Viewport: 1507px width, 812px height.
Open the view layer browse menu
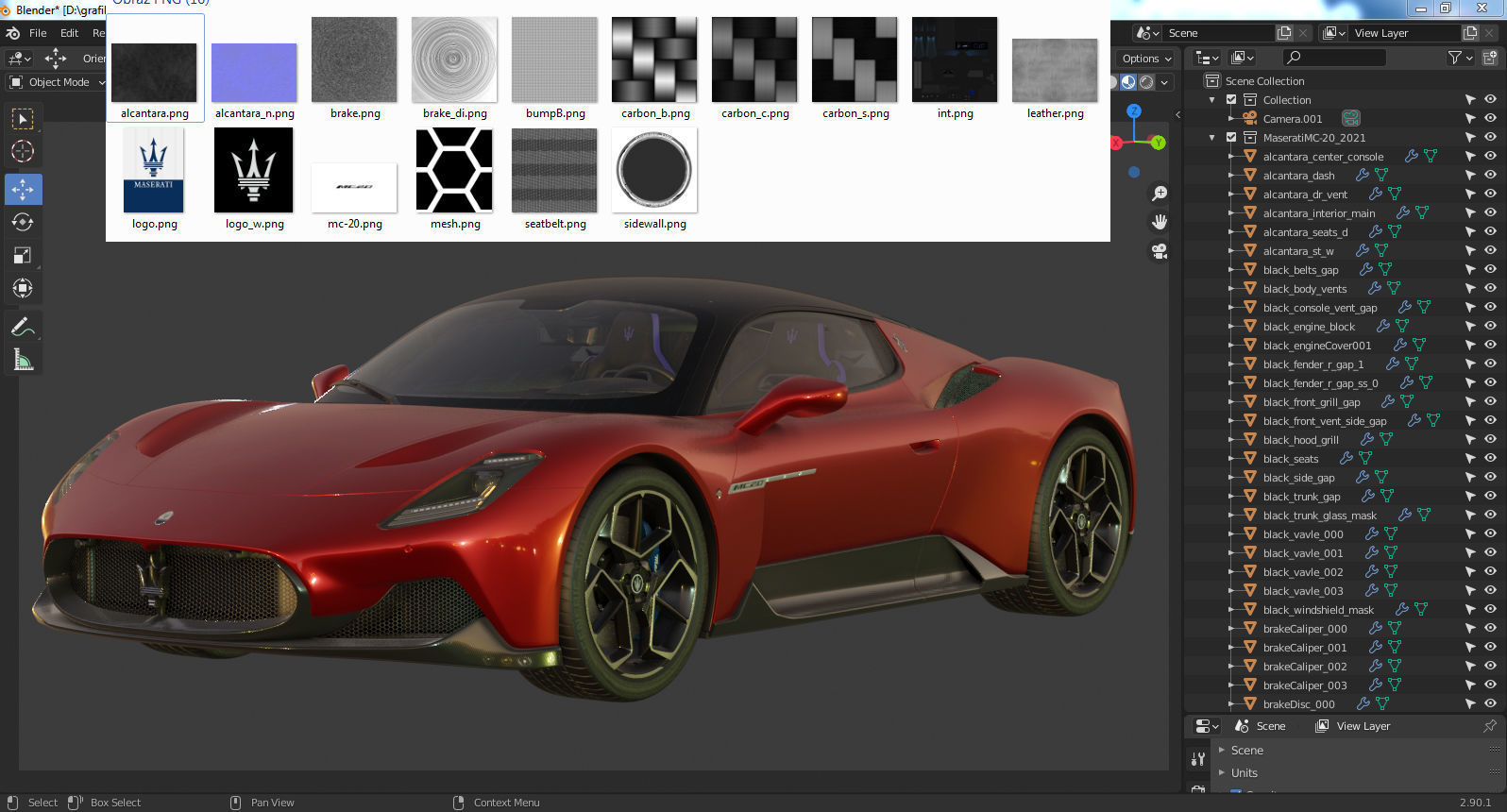click(1333, 33)
